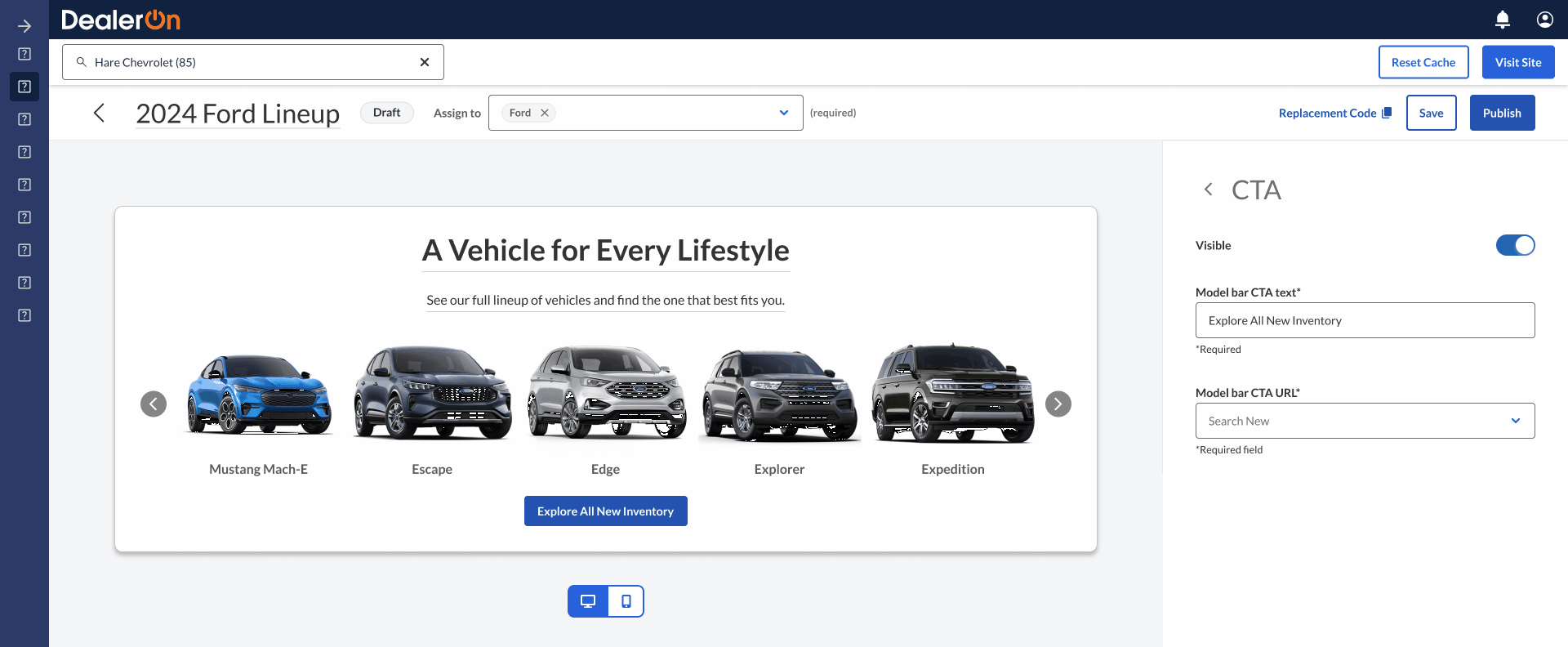This screenshot has width=1568, height=647.
Task: Switch to mobile preview
Action: tap(626, 601)
